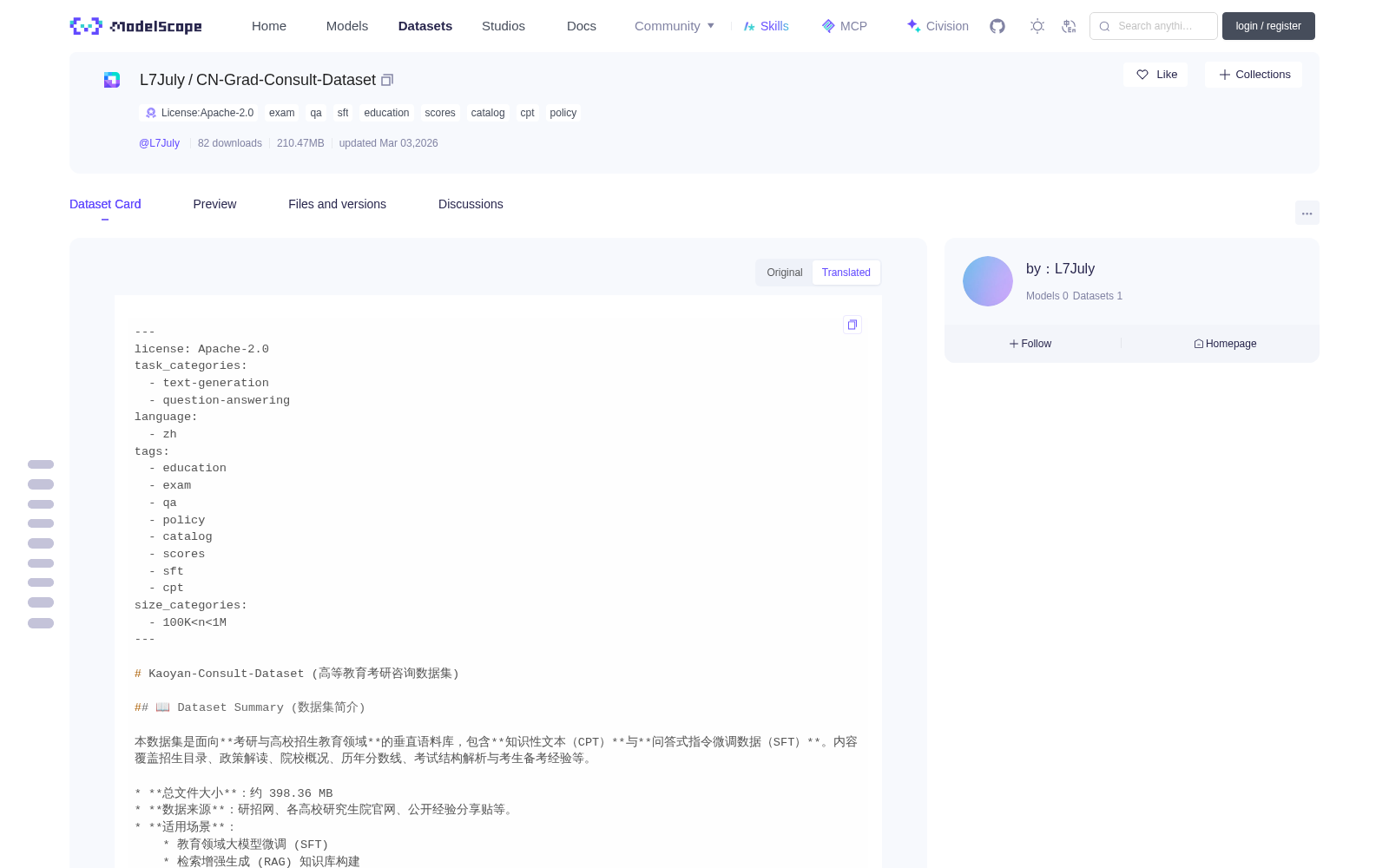The image size is (1389, 868).
Task: Toggle the light/dark theme sun icon
Action: point(1037,26)
